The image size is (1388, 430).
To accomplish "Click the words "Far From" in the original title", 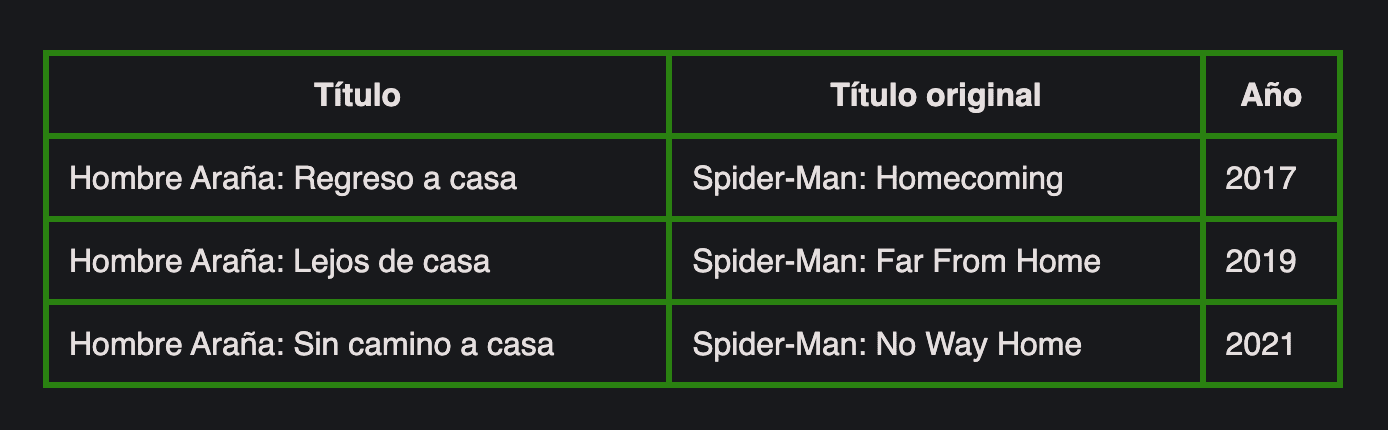I will pyautogui.click(x=942, y=262).
